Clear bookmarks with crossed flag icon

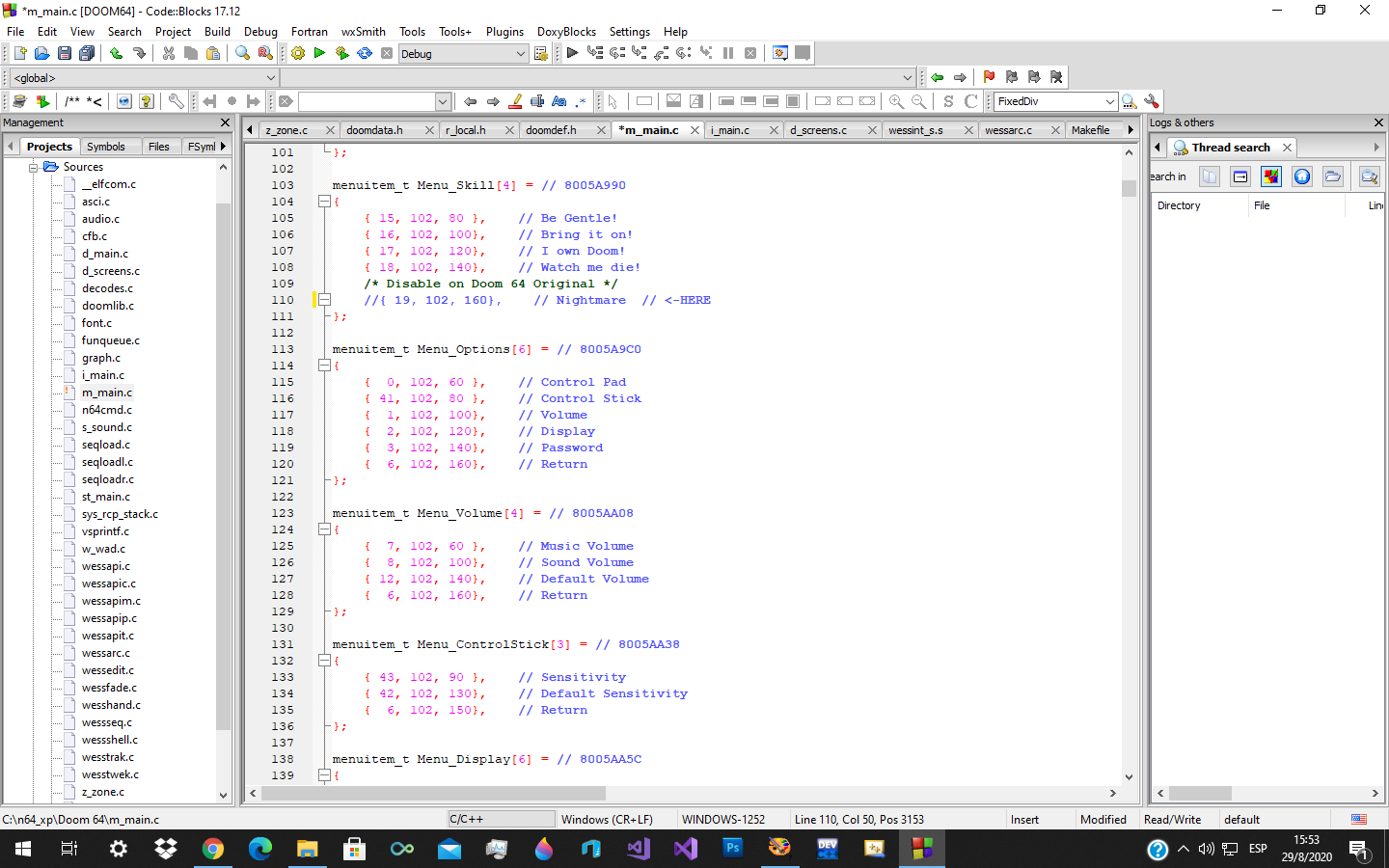click(x=1056, y=77)
